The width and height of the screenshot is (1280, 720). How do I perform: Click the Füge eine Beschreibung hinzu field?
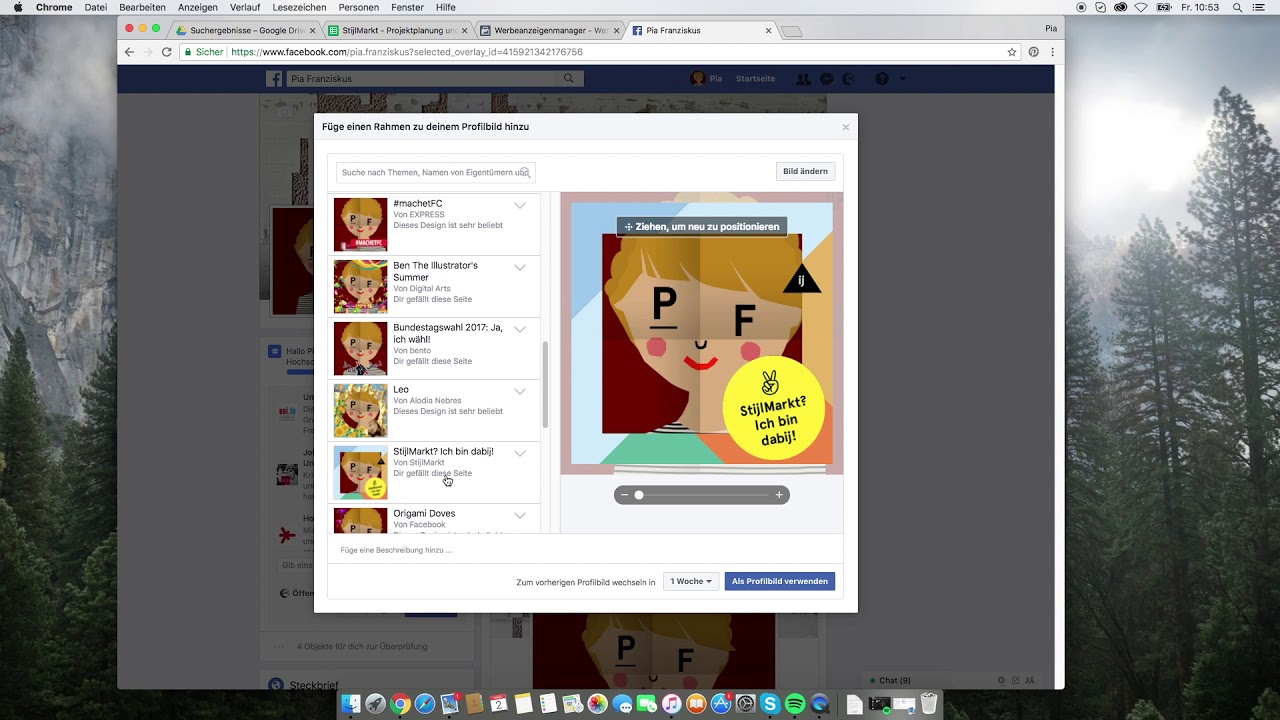coord(585,550)
